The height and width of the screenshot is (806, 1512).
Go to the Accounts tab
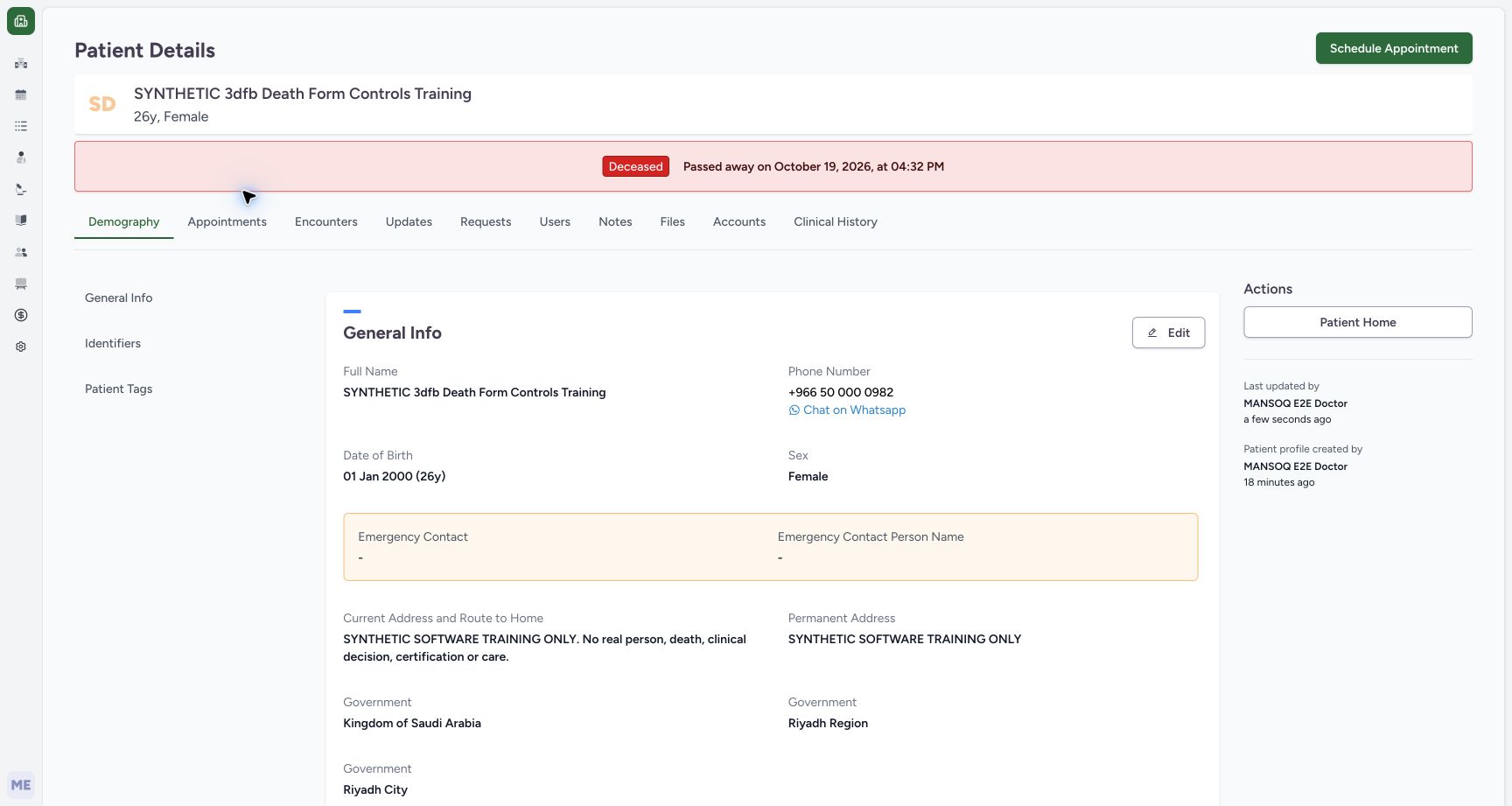pos(739,221)
